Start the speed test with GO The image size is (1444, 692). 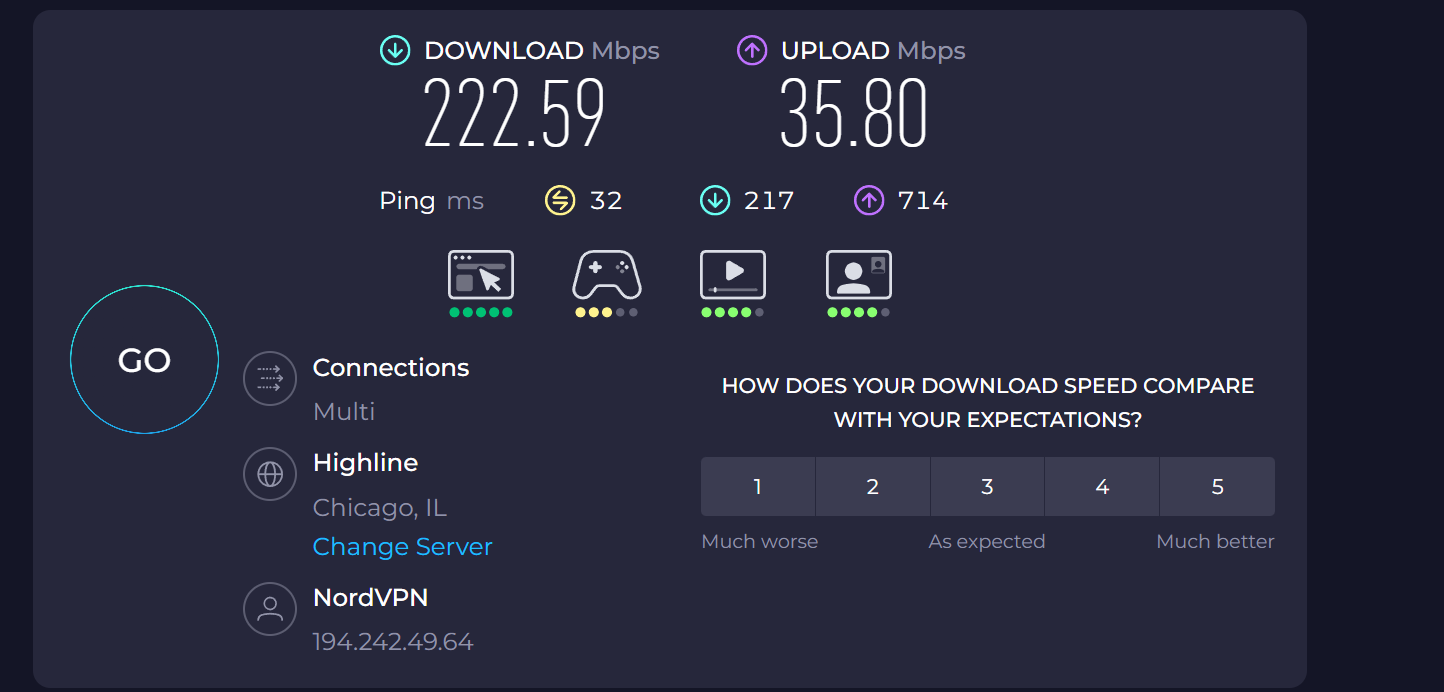(x=144, y=360)
